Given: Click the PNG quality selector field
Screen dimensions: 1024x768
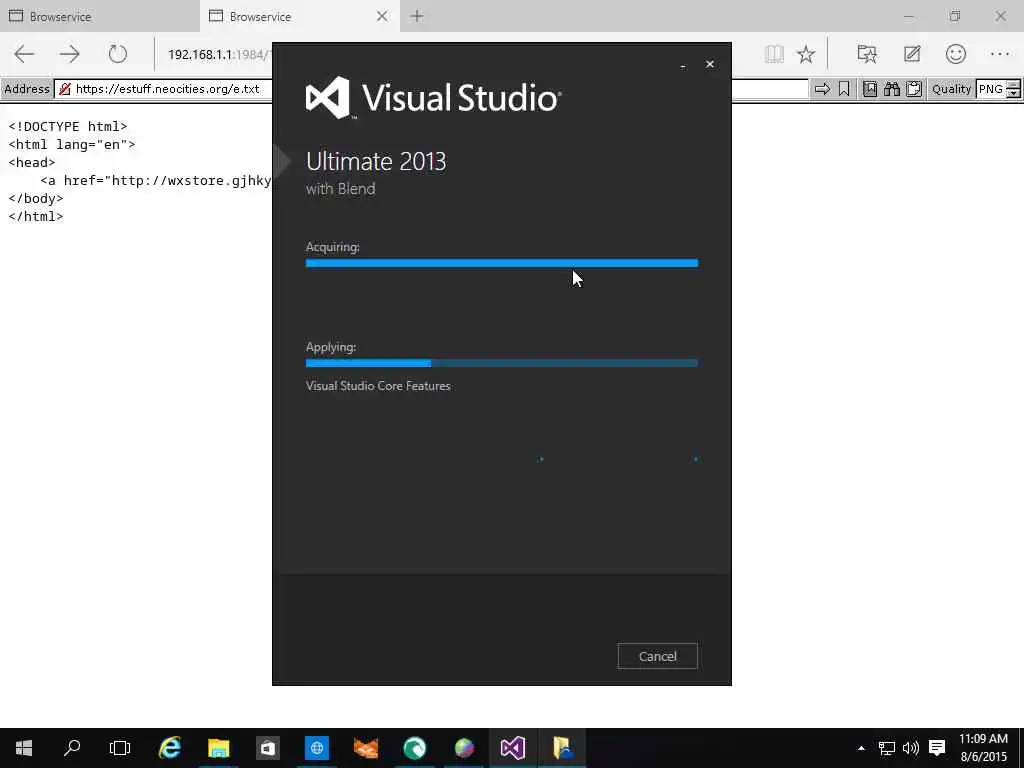Looking at the screenshot, I should point(991,89).
